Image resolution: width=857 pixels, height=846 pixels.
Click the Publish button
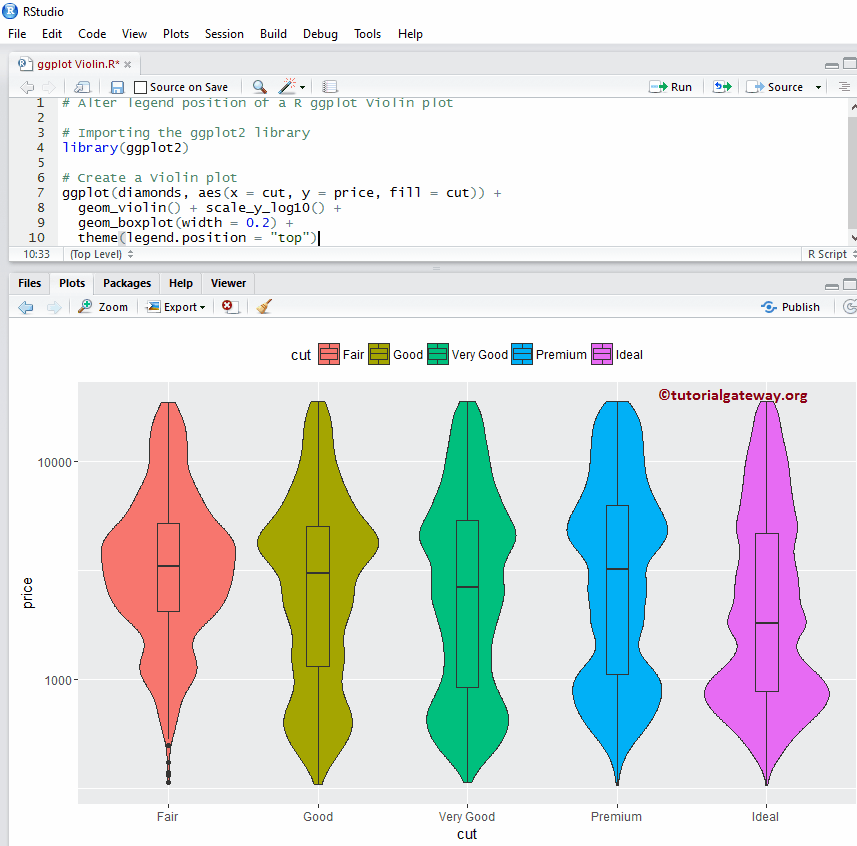coord(791,306)
